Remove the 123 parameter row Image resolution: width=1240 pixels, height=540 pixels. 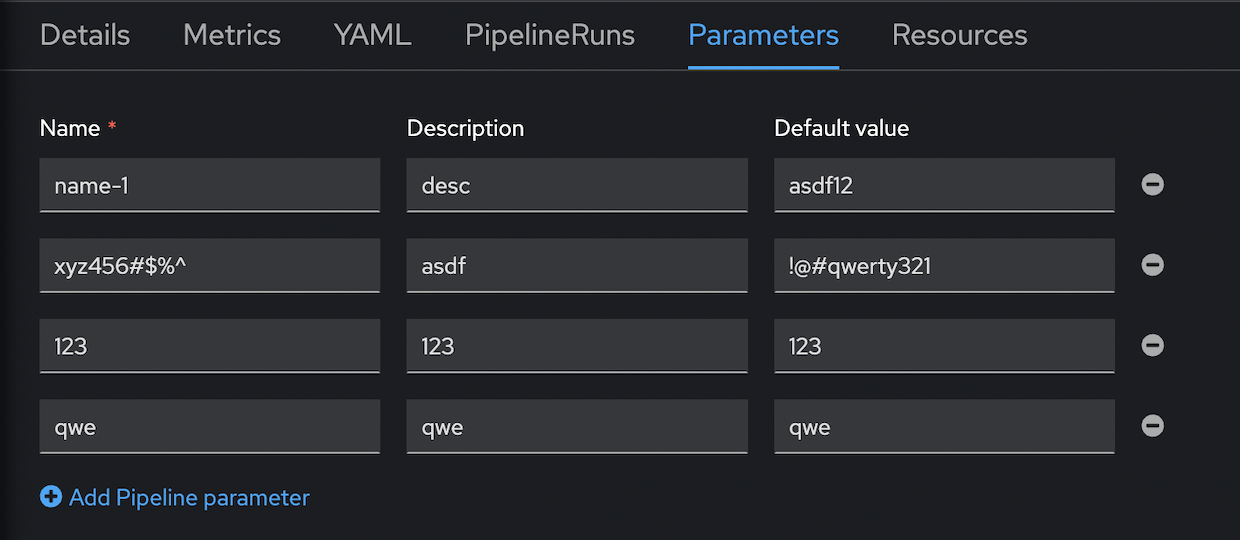(1152, 345)
